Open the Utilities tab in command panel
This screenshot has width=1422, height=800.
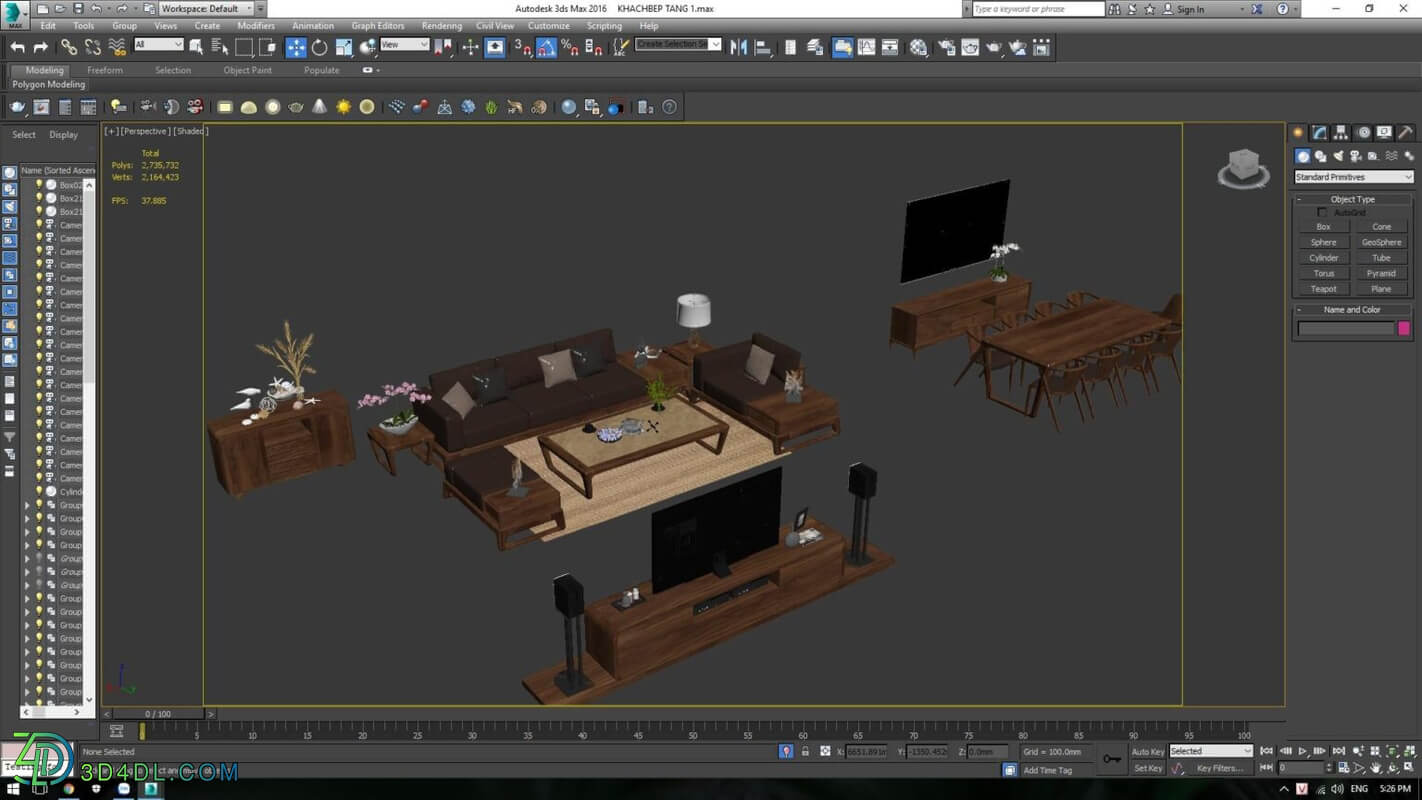coord(1406,132)
